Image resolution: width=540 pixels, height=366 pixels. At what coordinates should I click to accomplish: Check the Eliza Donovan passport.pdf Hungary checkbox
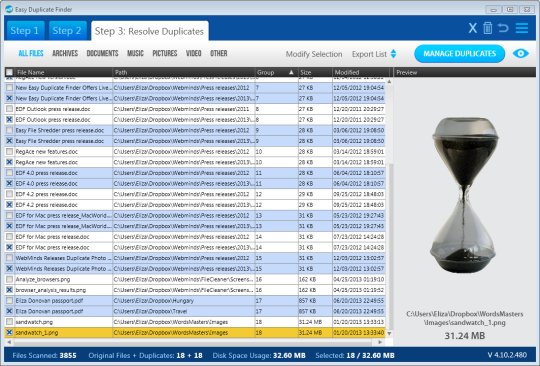(9, 301)
